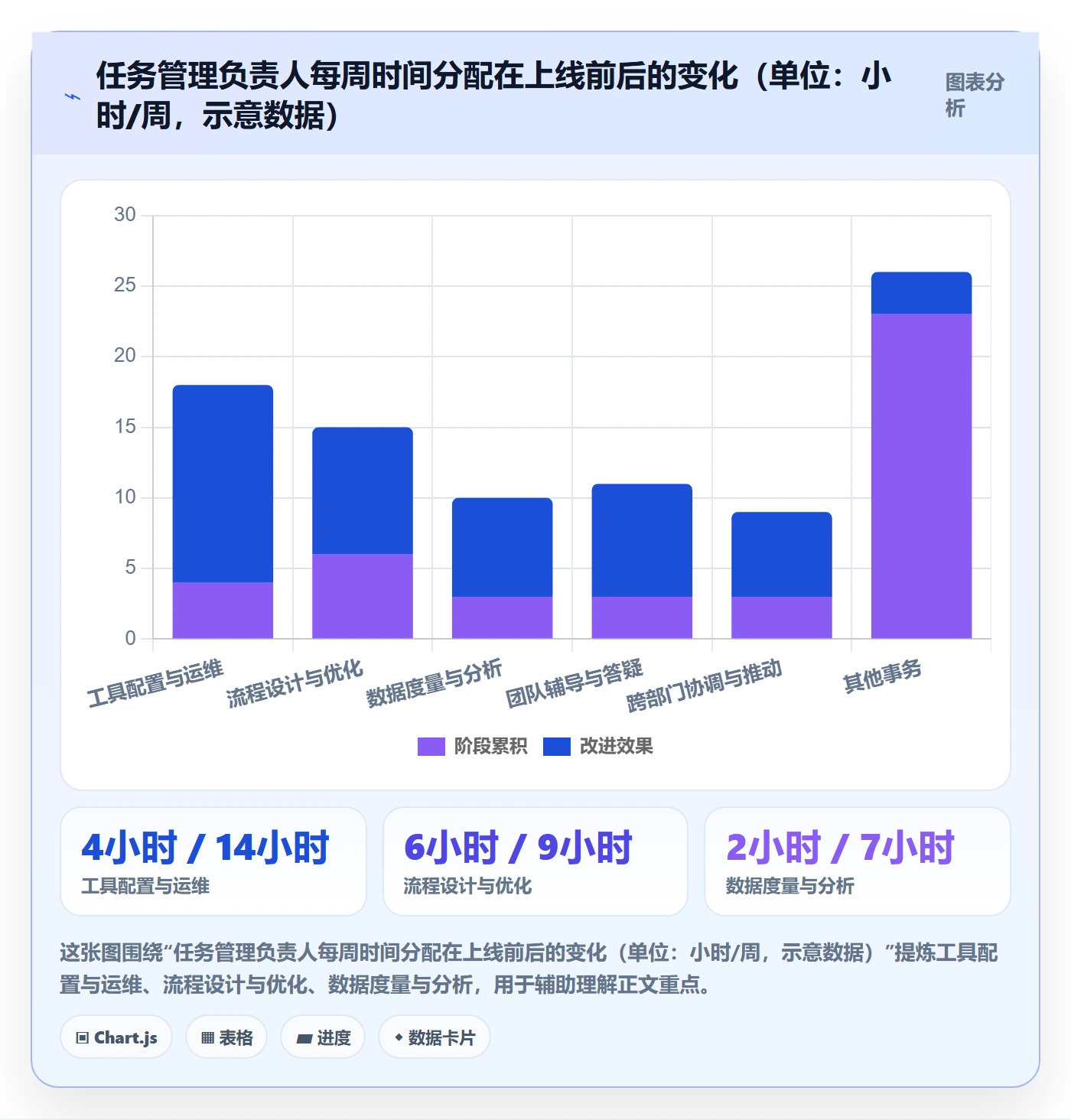
Task: Click the 图表分析 label in the header
Action: click(975, 95)
